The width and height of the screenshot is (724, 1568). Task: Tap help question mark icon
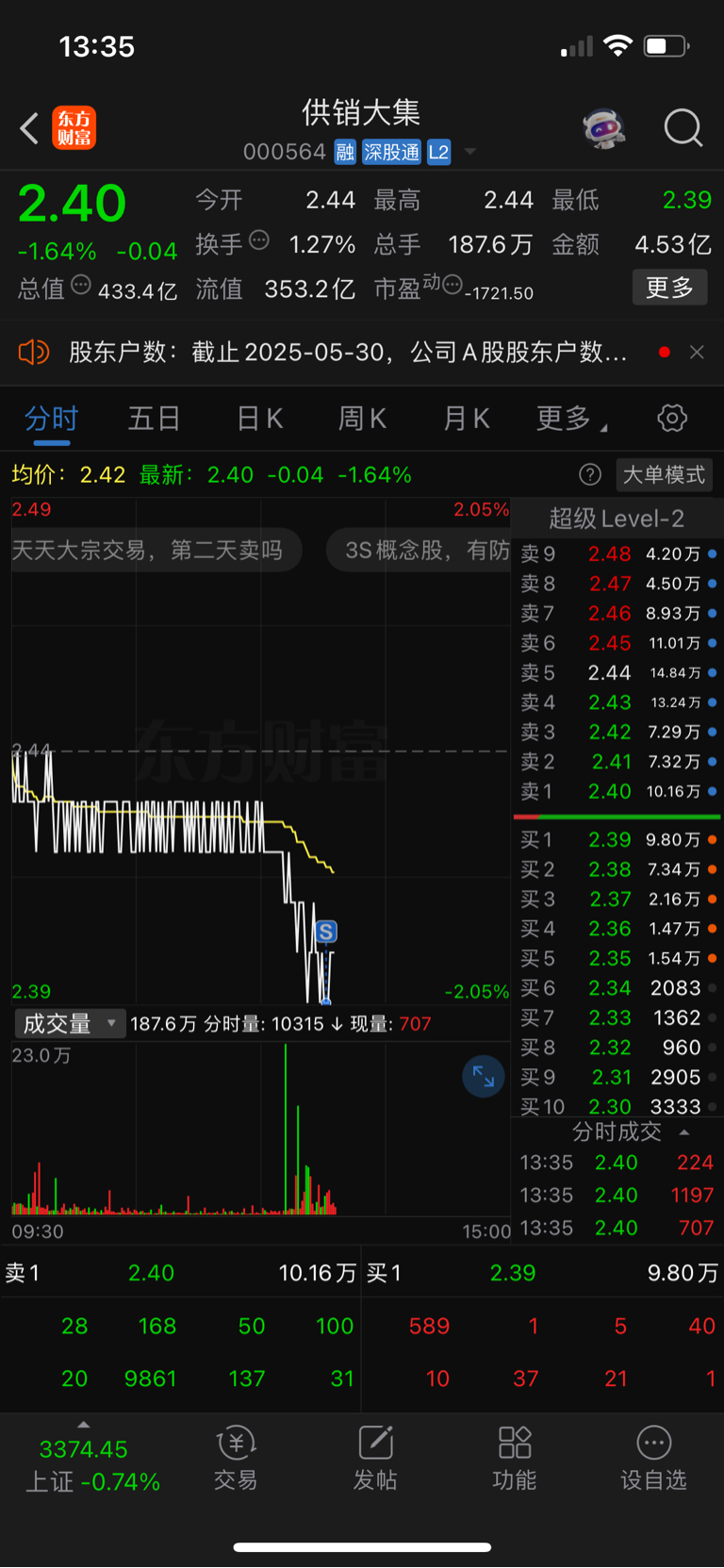pyautogui.click(x=590, y=474)
